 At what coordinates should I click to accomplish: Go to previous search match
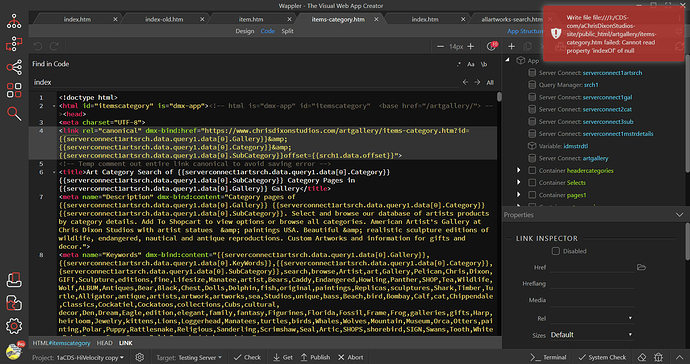[x=465, y=82]
